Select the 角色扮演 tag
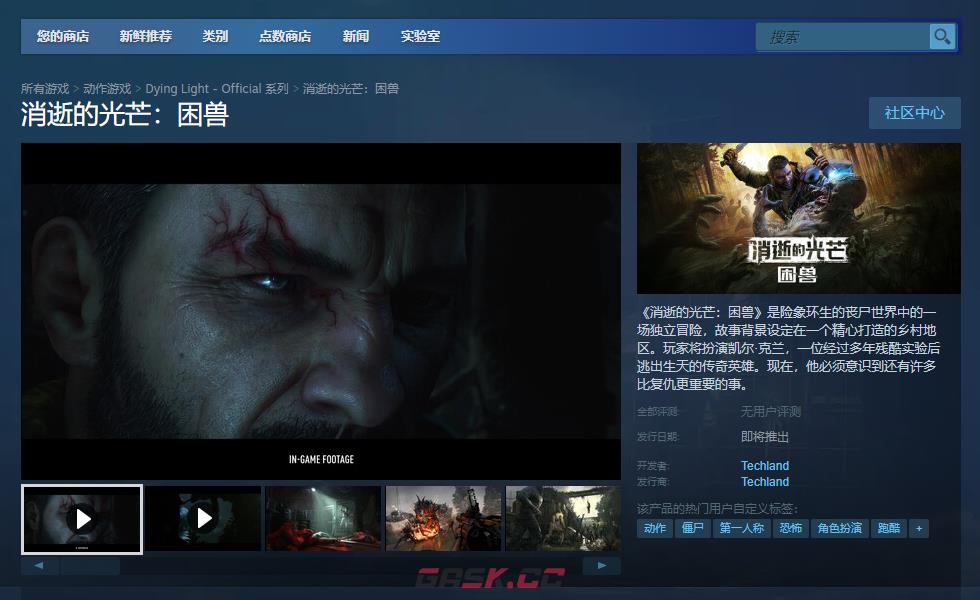Image resolution: width=980 pixels, height=600 pixels. [x=840, y=528]
